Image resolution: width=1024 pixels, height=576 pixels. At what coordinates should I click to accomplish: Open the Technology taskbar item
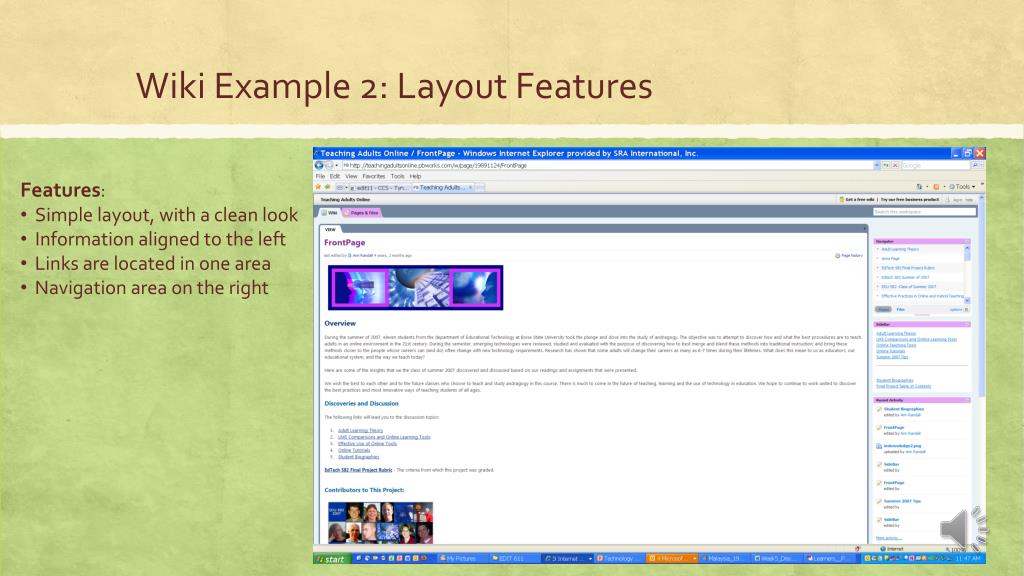(x=618, y=558)
